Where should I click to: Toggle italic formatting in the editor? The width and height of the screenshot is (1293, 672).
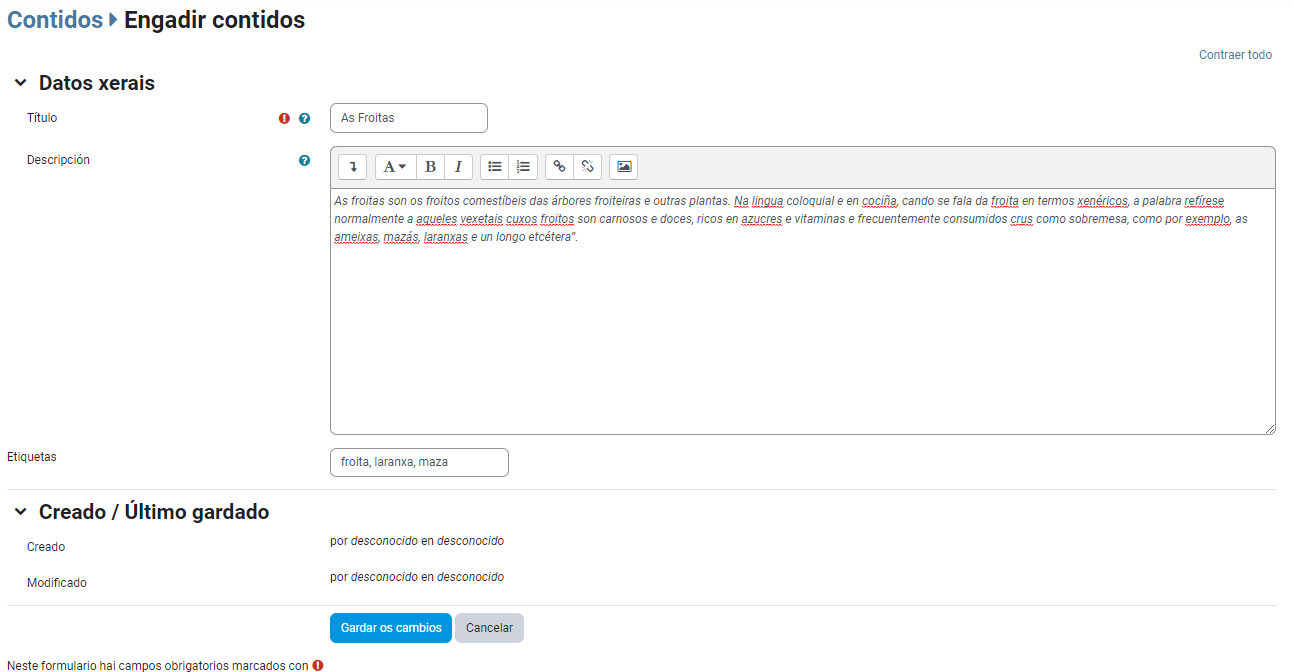(458, 167)
